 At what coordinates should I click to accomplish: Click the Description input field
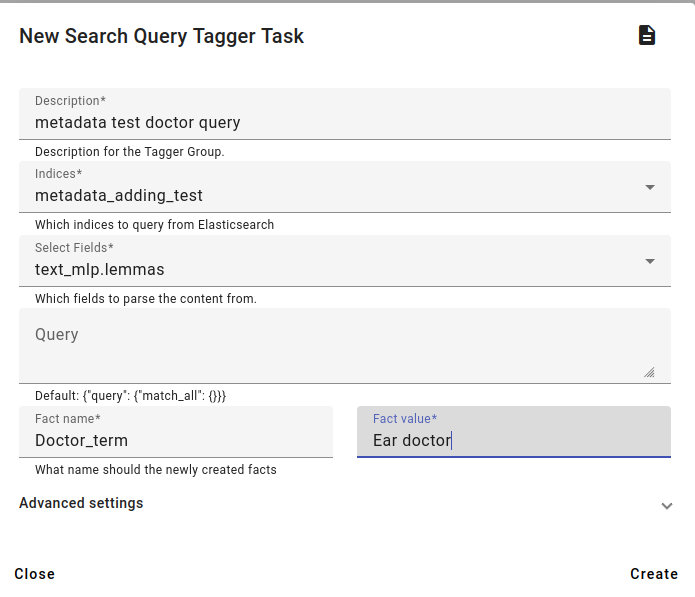coord(345,114)
